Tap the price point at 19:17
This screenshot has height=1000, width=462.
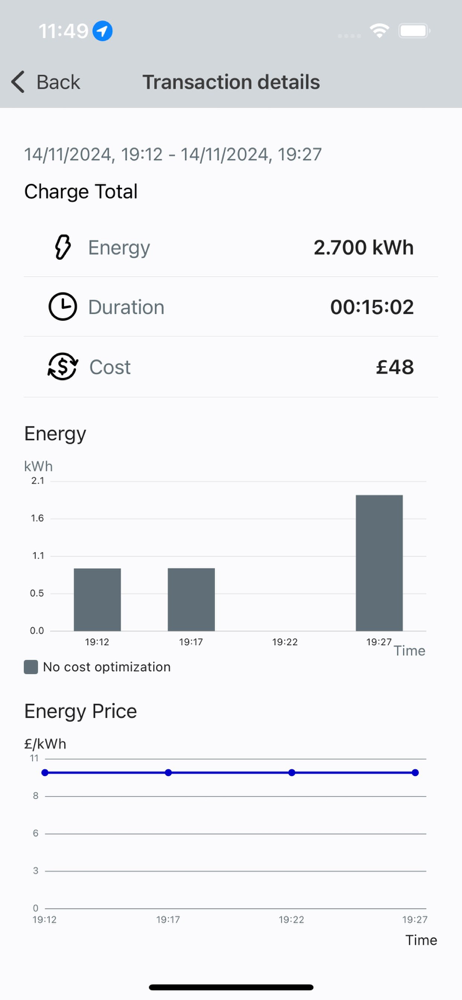168,772
